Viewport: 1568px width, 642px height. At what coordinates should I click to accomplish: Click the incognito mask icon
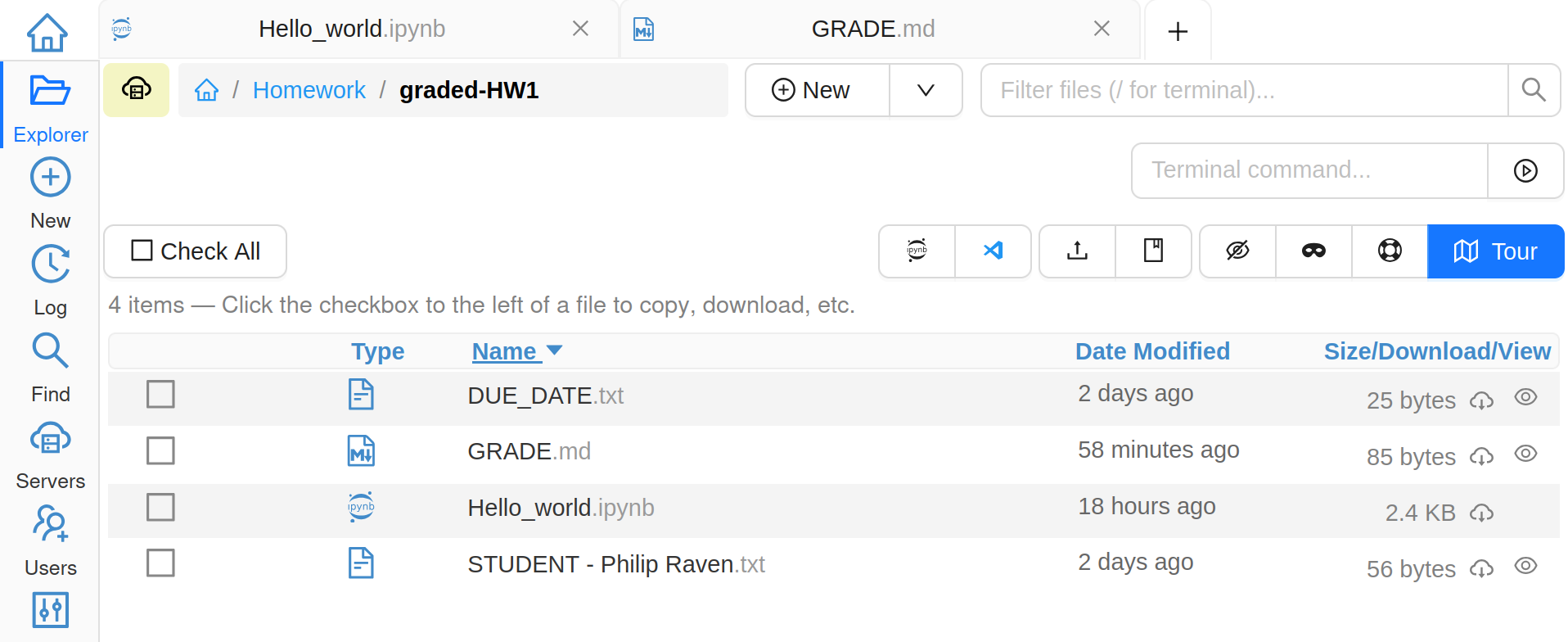tap(1313, 251)
